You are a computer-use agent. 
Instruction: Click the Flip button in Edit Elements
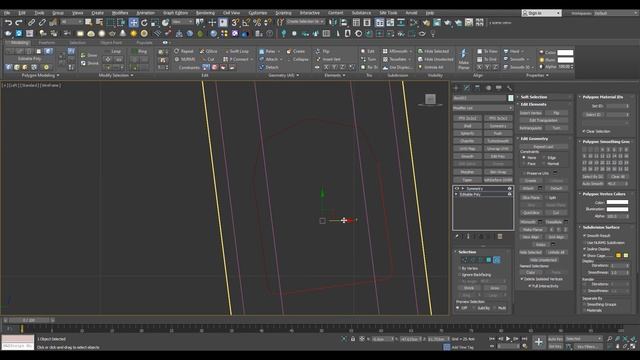pos(556,113)
